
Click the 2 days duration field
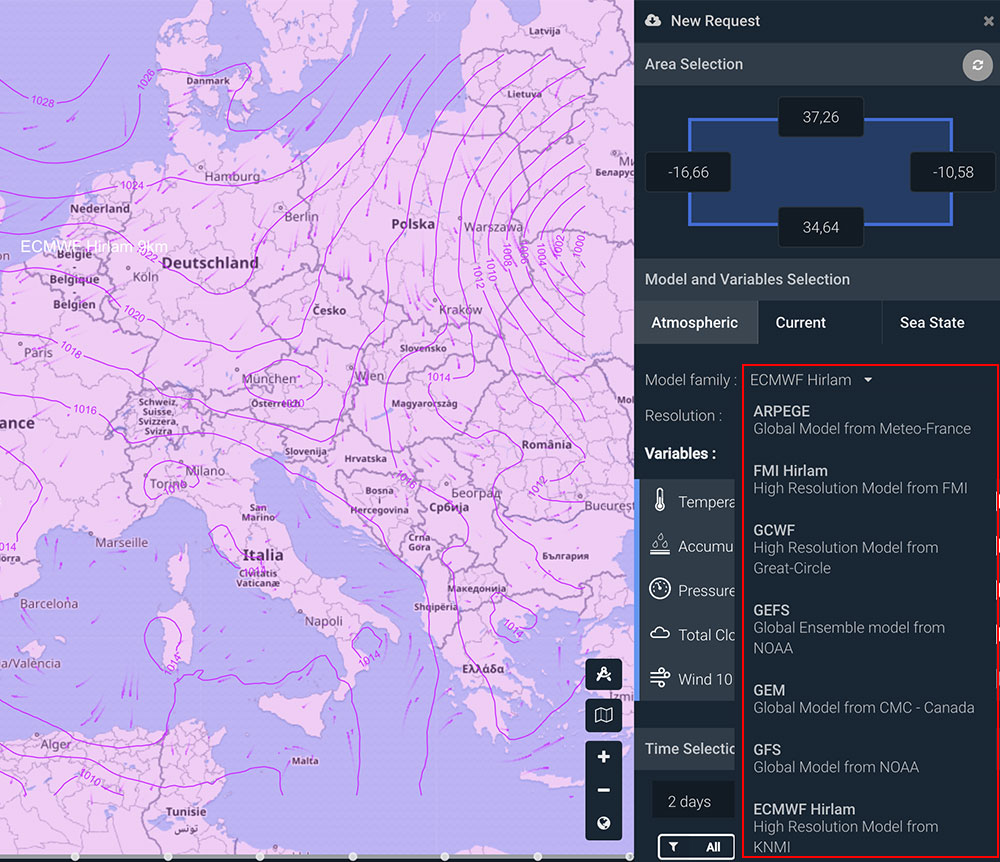pos(689,802)
